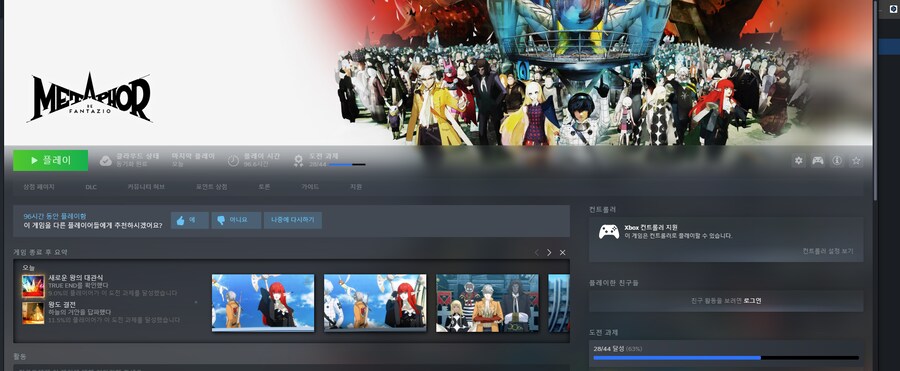
Task: Open the 커뮤니티 허브 tab
Action: tap(146, 187)
